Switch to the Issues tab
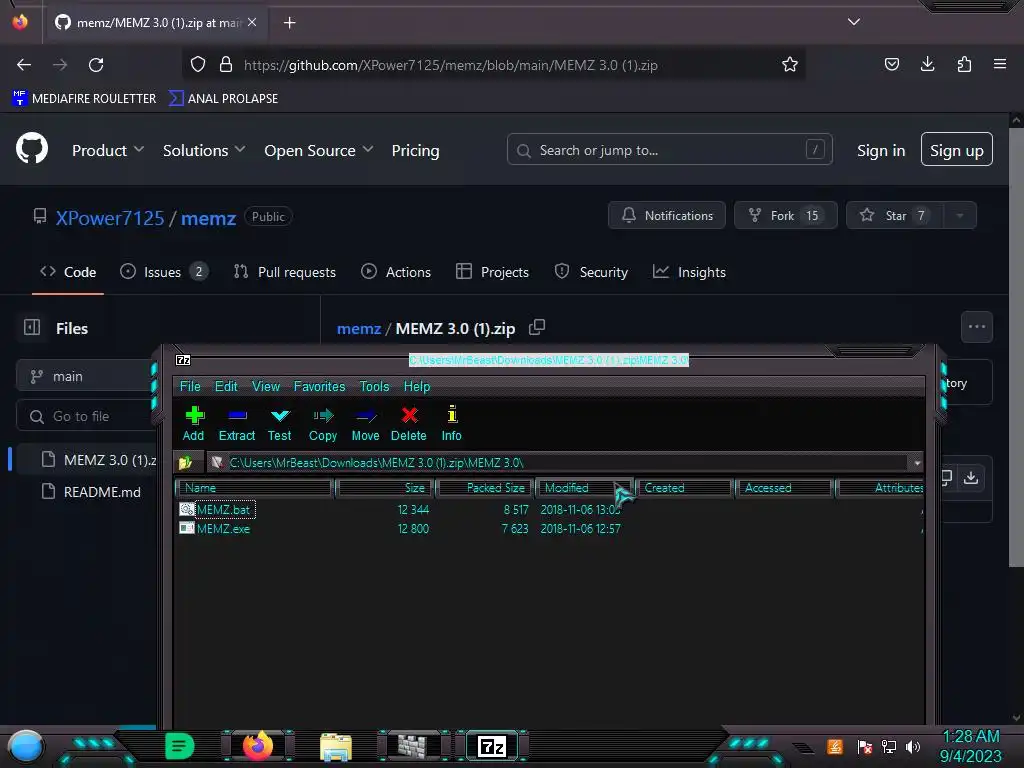Viewport: 1024px width, 768px height. 164,272
